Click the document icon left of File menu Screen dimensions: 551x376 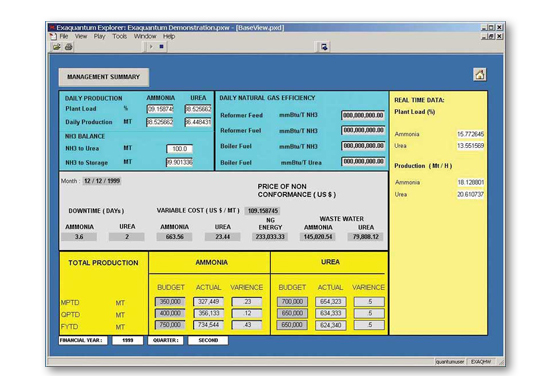[x=53, y=36]
